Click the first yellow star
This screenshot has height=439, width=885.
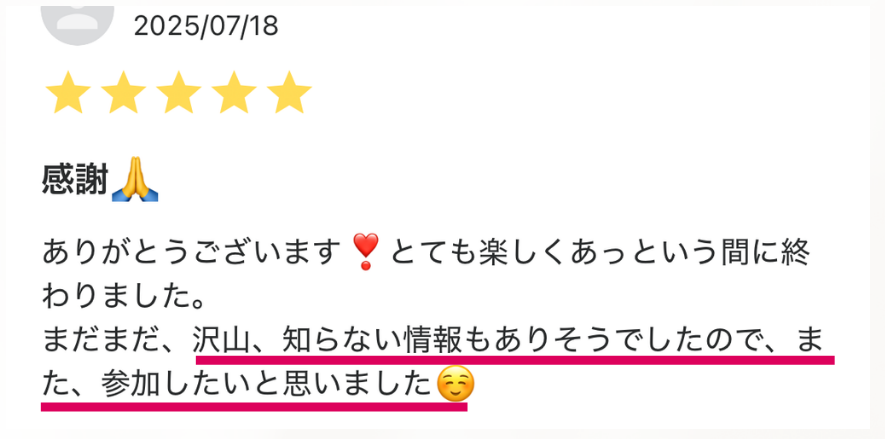[68, 93]
